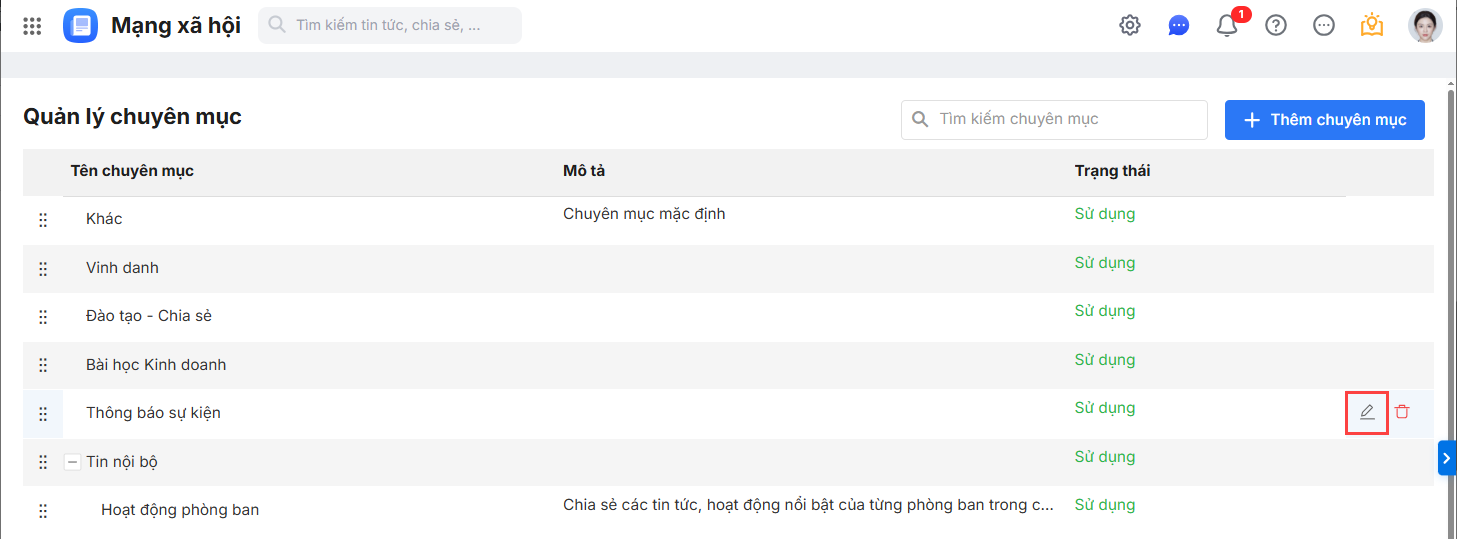
Task: Open the user avatar profile menu
Action: pos(1425,26)
